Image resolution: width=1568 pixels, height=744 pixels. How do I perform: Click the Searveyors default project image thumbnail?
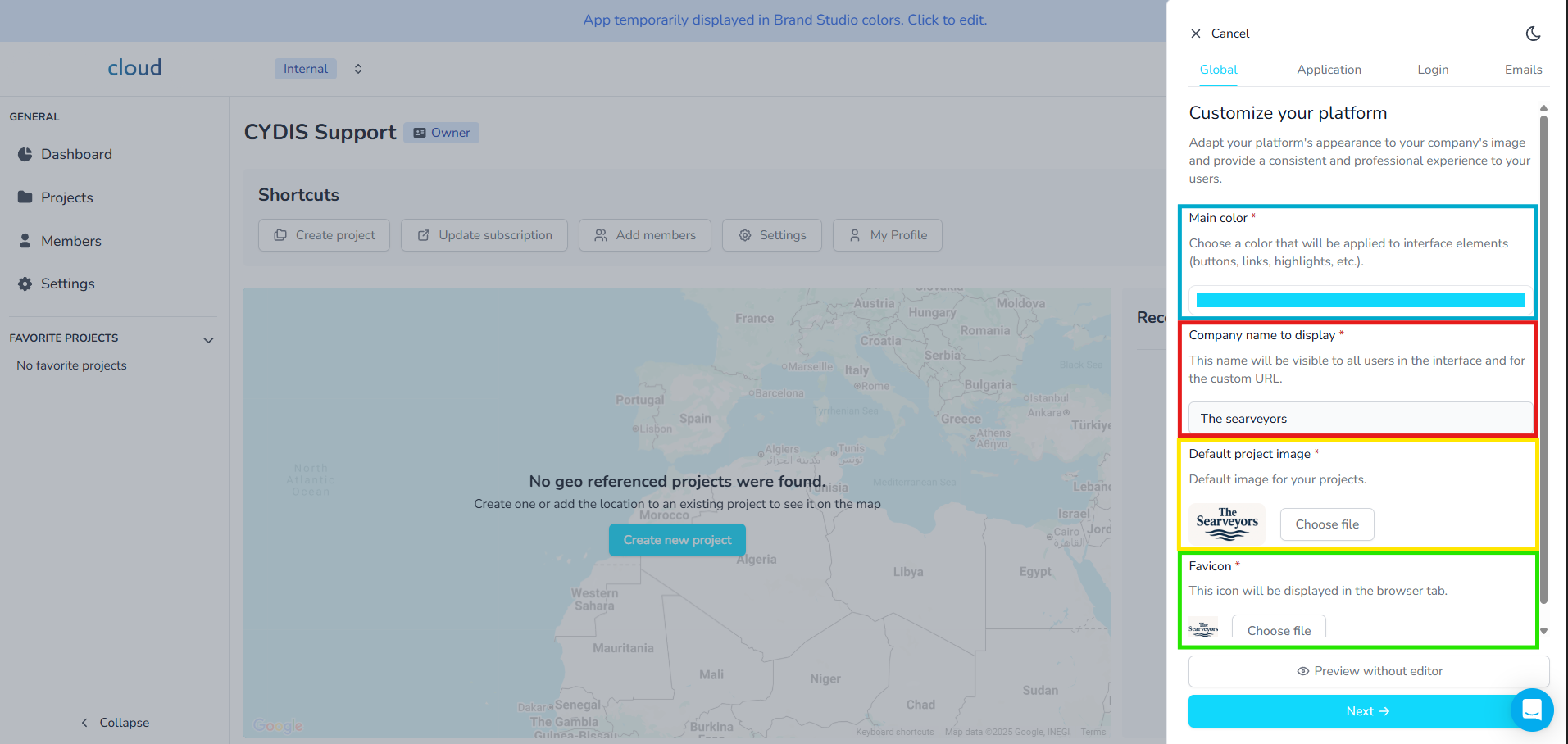point(1227,524)
